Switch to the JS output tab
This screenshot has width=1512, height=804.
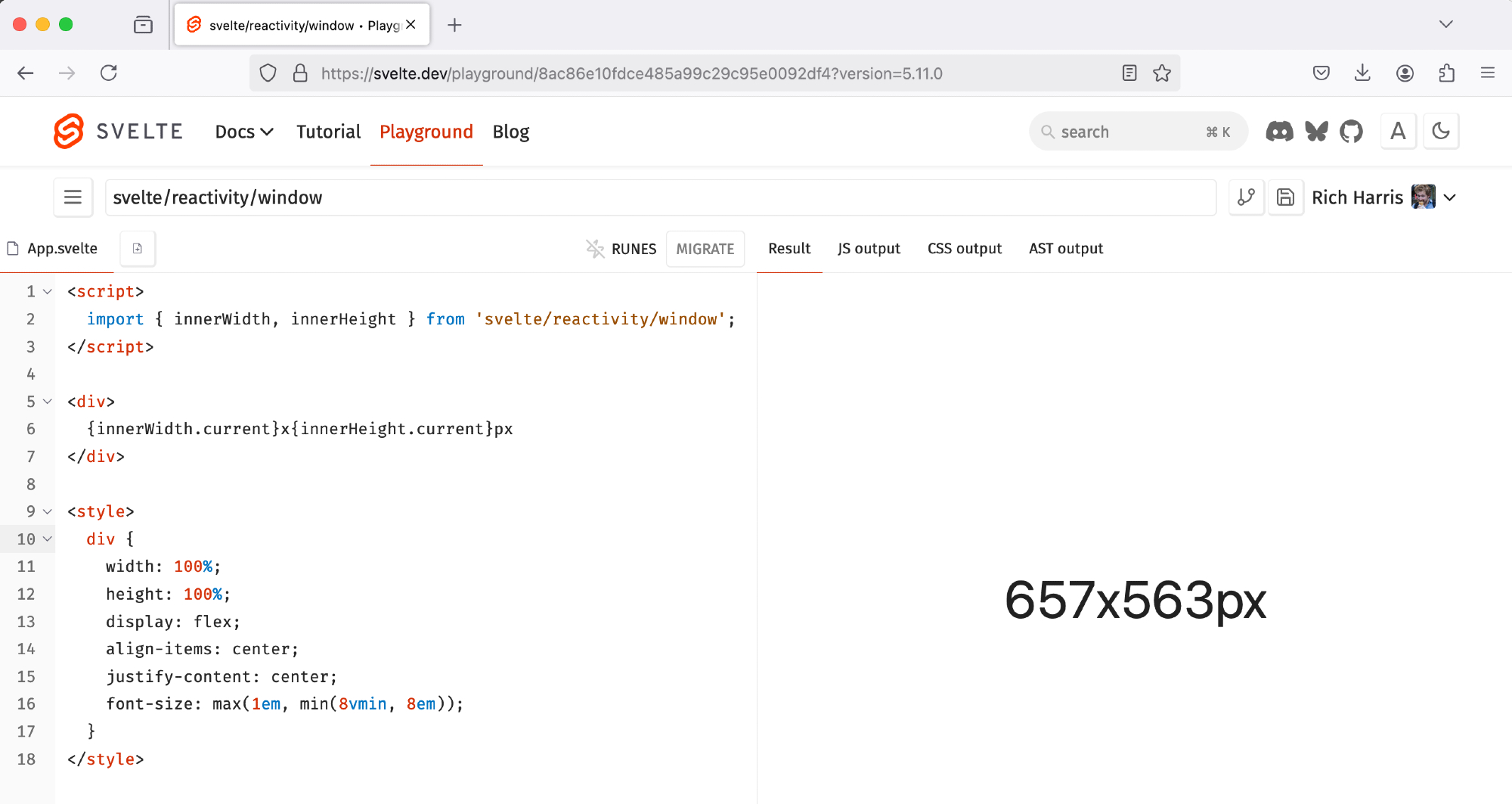(x=869, y=249)
